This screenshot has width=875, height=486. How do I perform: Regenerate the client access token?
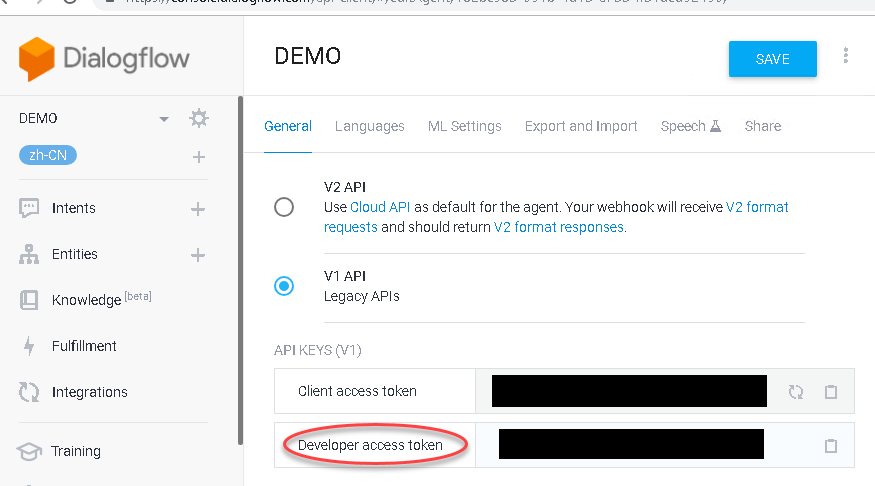[796, 392]
